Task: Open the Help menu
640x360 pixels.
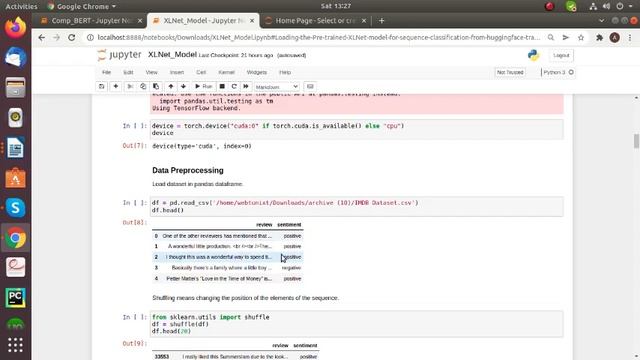Action: [285, 72]
